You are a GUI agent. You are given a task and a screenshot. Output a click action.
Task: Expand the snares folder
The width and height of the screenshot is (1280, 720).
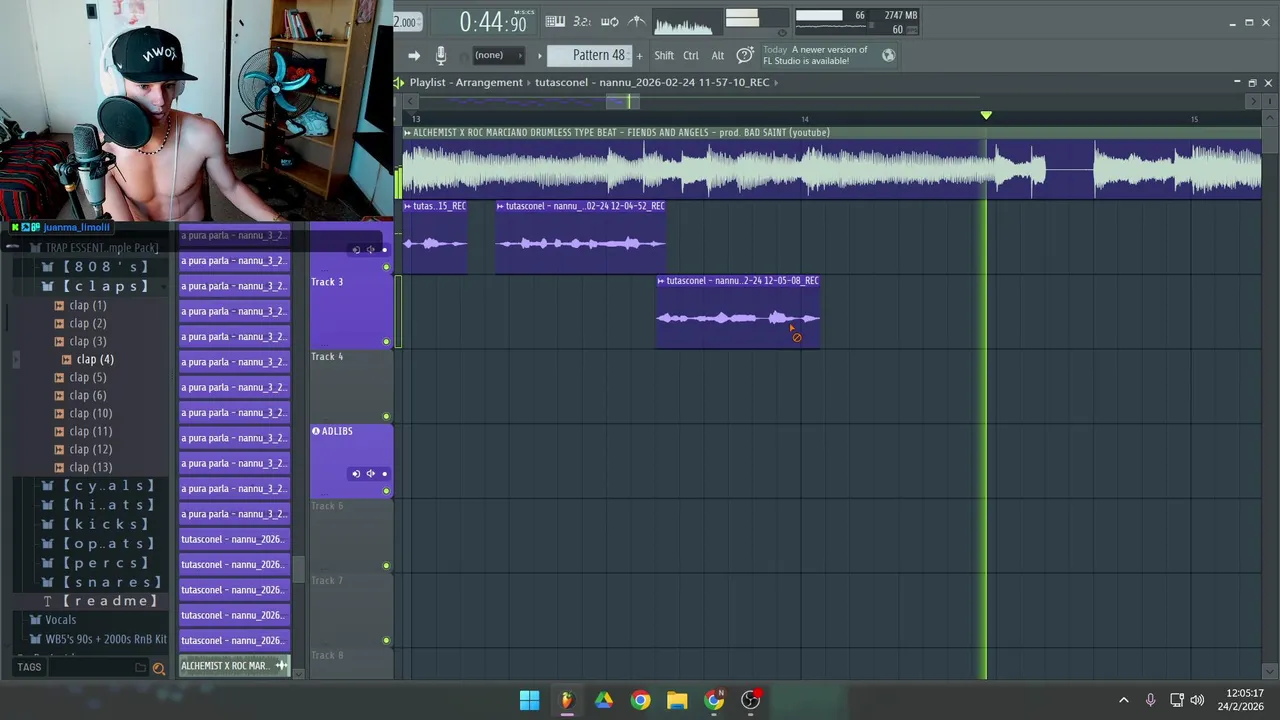pos(100,582)
